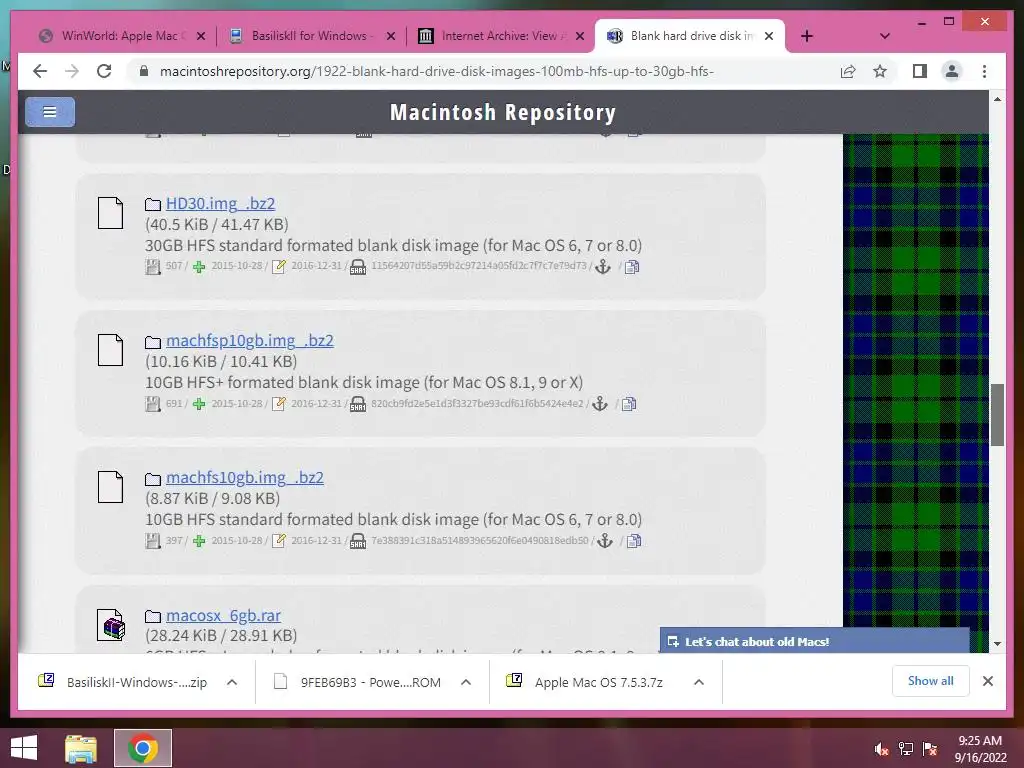This screenshot has width=1024, height=768.
Task: Close the downloads bar
Action: pyautogui.click(x=987, y=681)
